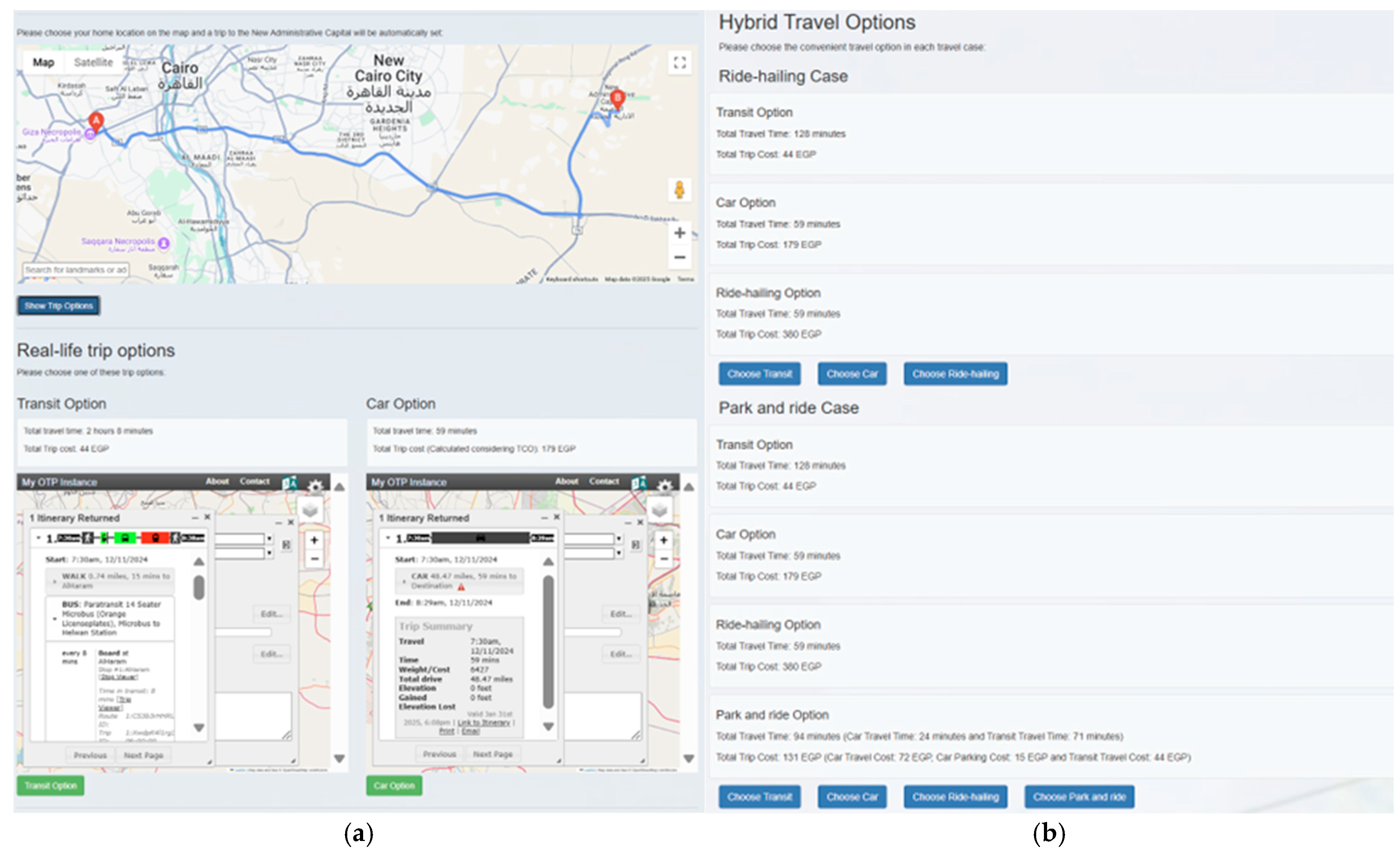Enter fullscreen on the Google map
Image resolution: width=1400 pixels, height=854 pixels.
(679, 62)
